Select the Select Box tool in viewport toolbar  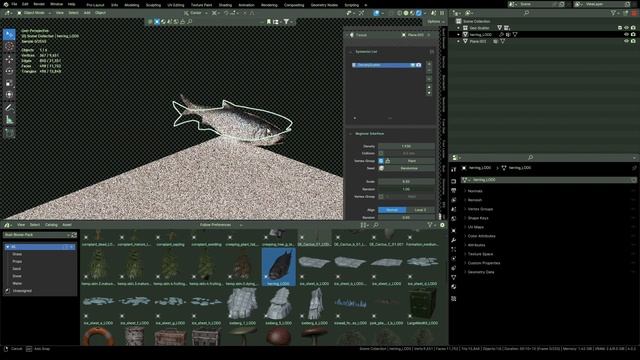click(9, 34)
